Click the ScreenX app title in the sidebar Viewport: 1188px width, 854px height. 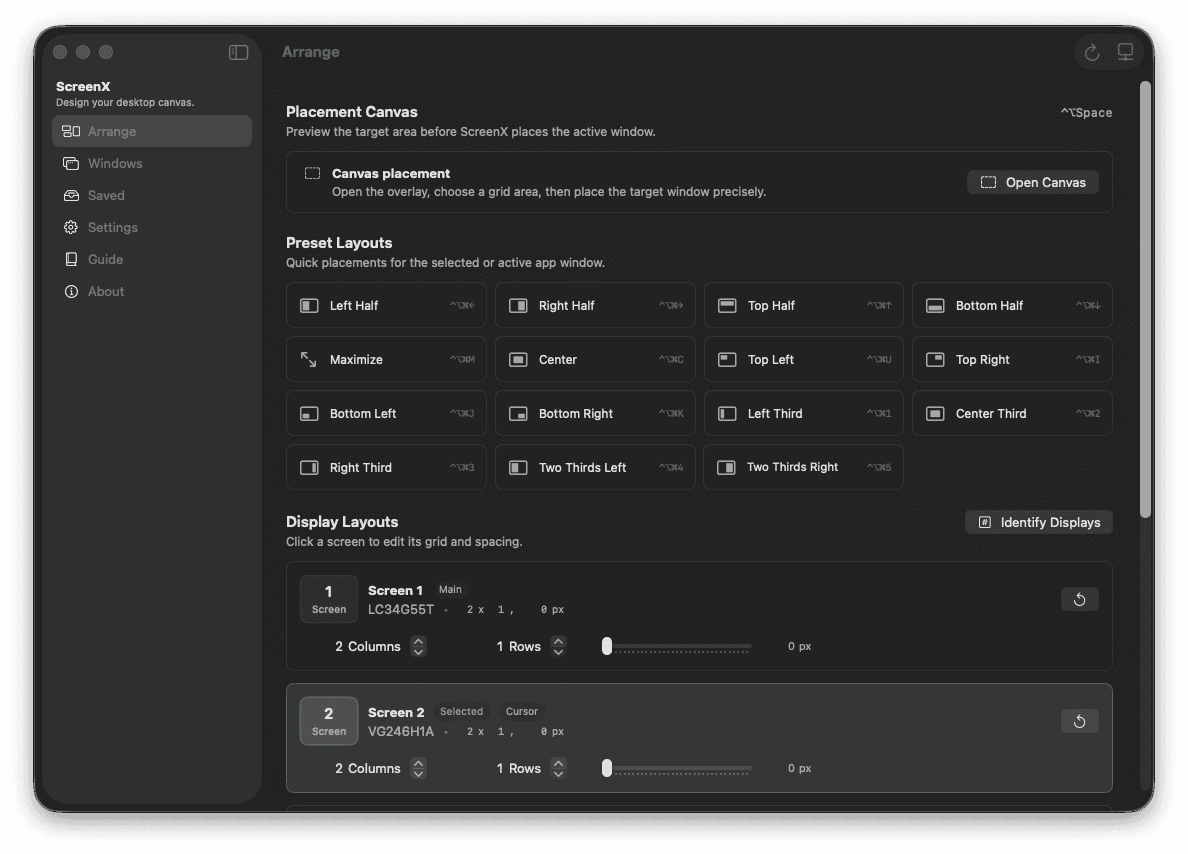(x=83, y=86)
